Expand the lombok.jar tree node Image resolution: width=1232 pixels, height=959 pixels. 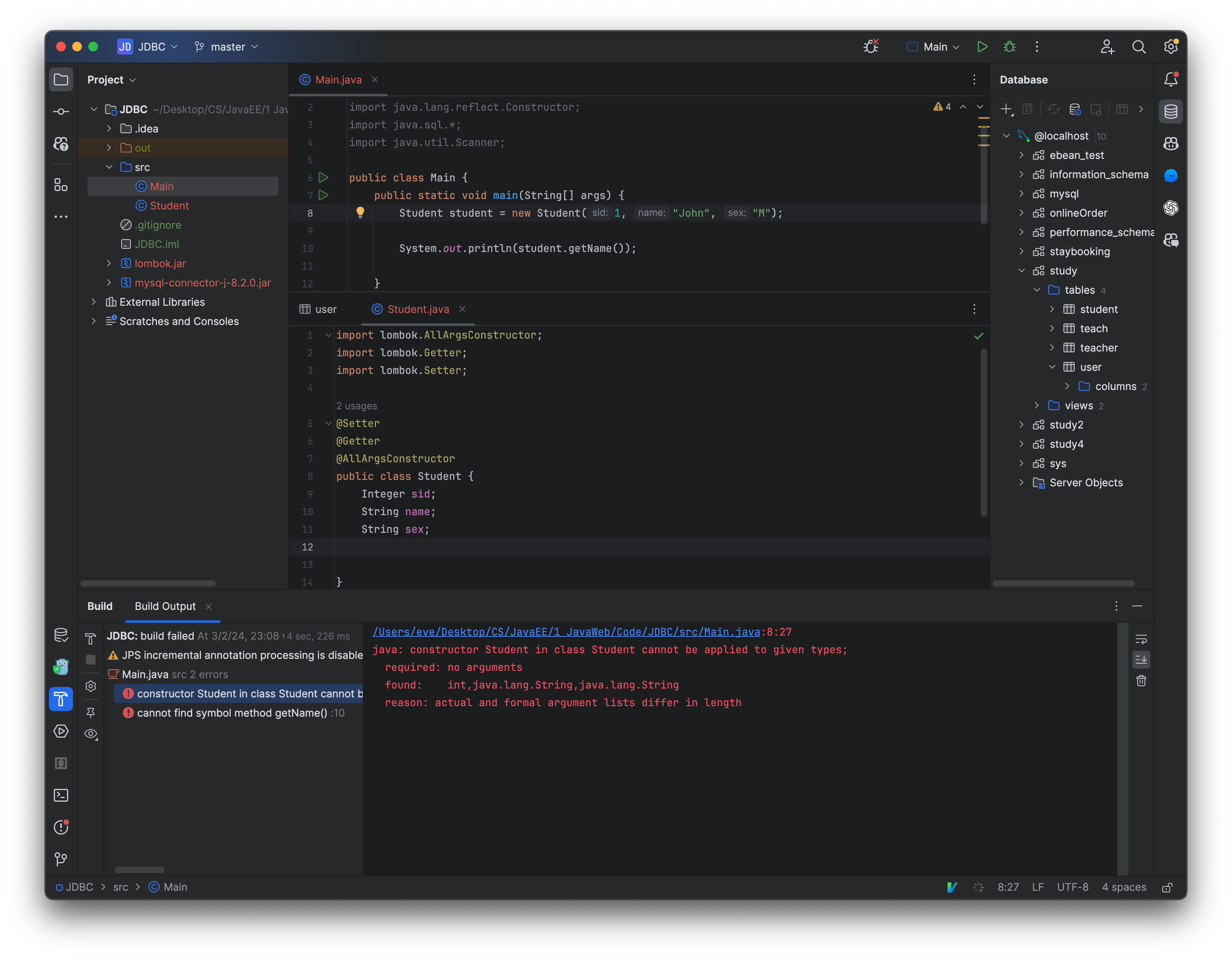pos(109,264)
